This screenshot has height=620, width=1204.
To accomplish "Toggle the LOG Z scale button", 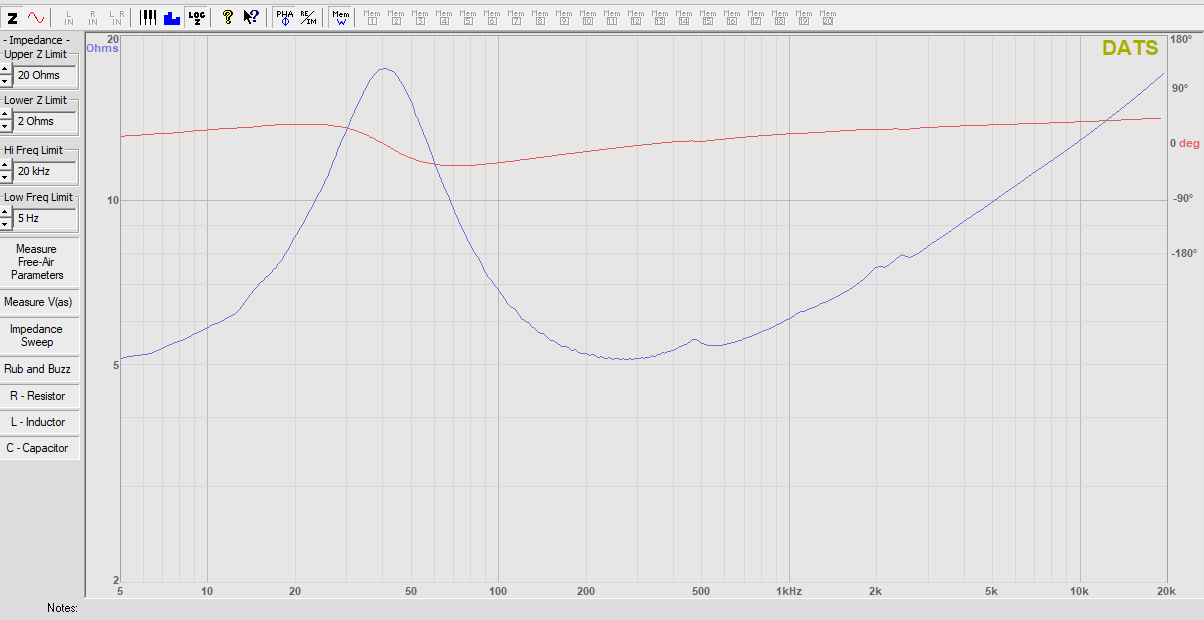I will [196, 17].
